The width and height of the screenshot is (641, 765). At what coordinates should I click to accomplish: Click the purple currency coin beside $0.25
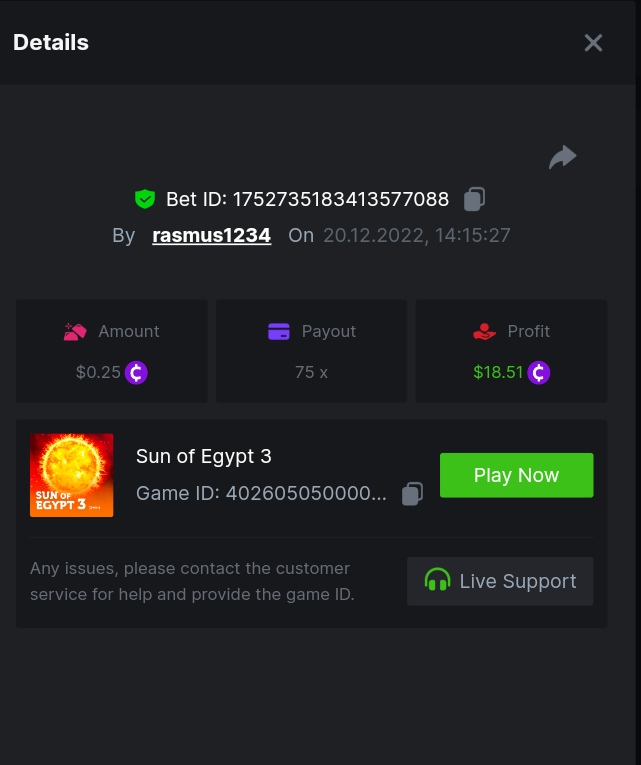point(137,373)
